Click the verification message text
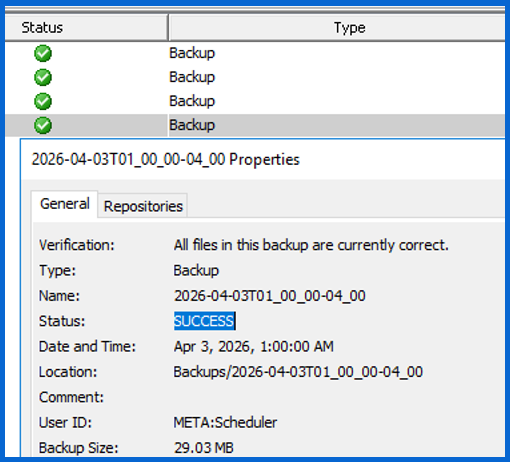The image size is (510, 462). (311, 245)
